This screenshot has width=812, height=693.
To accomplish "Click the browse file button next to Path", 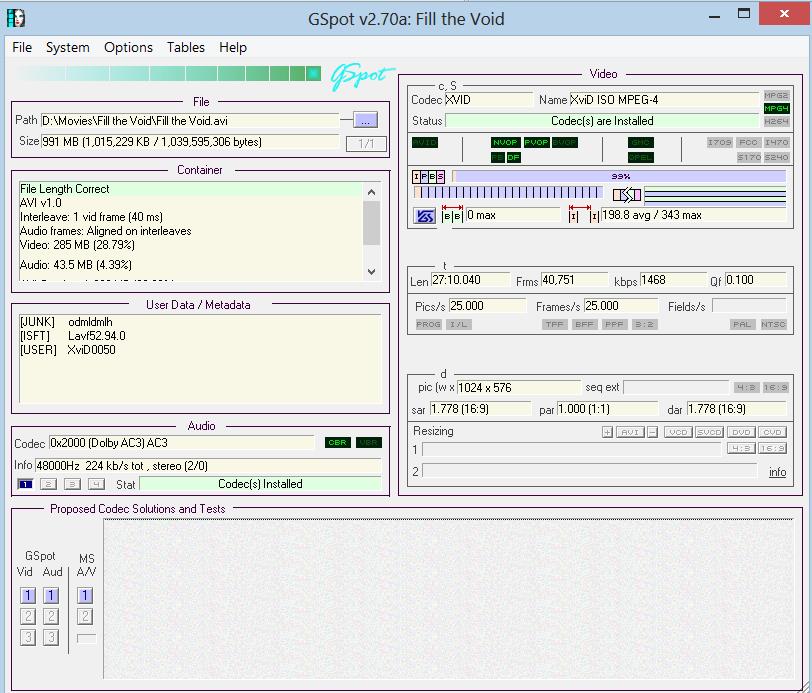I will (x=366, y=121).
